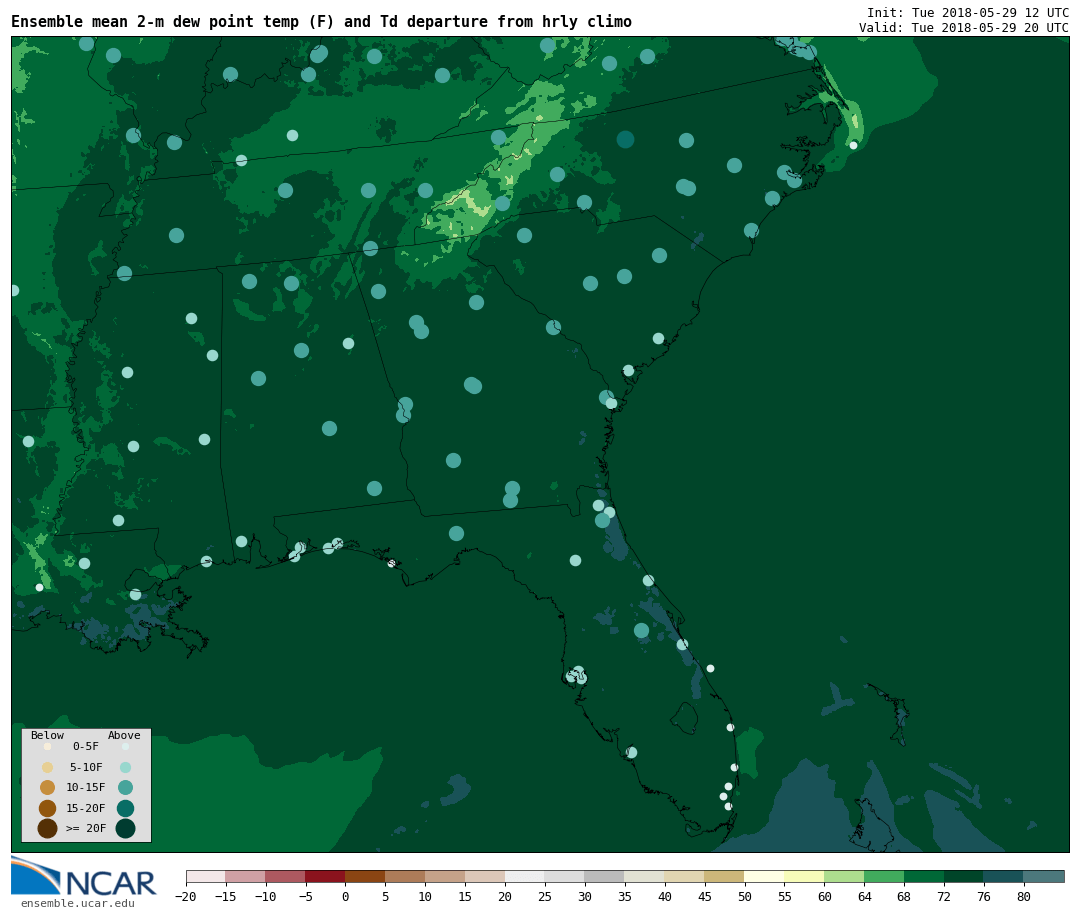Click the 'Below' legend heading
The image size is (1080, 915).
point(48,735)
